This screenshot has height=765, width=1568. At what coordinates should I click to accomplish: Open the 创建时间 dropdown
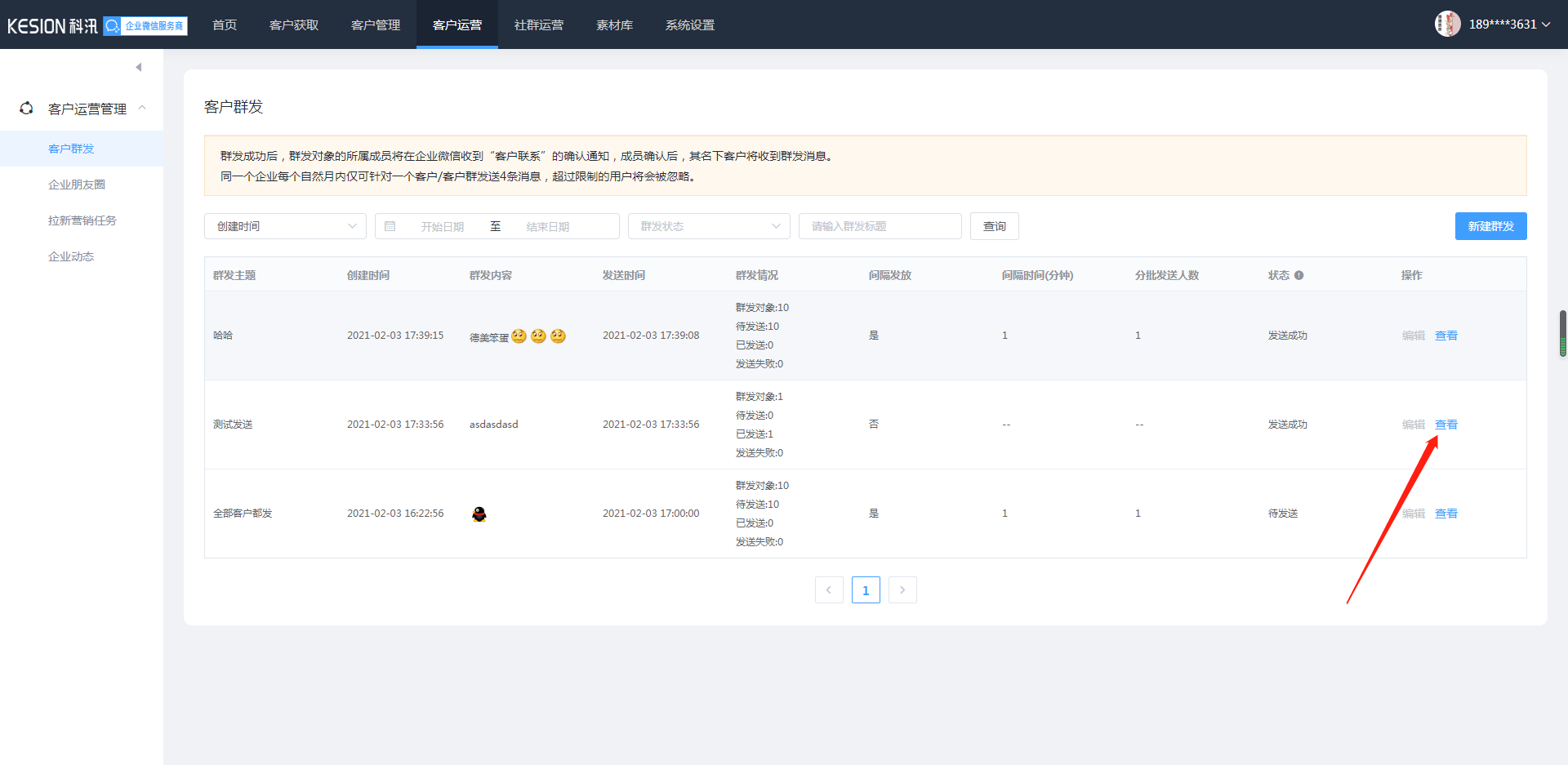pyautogui.click(x=285, y=226)
